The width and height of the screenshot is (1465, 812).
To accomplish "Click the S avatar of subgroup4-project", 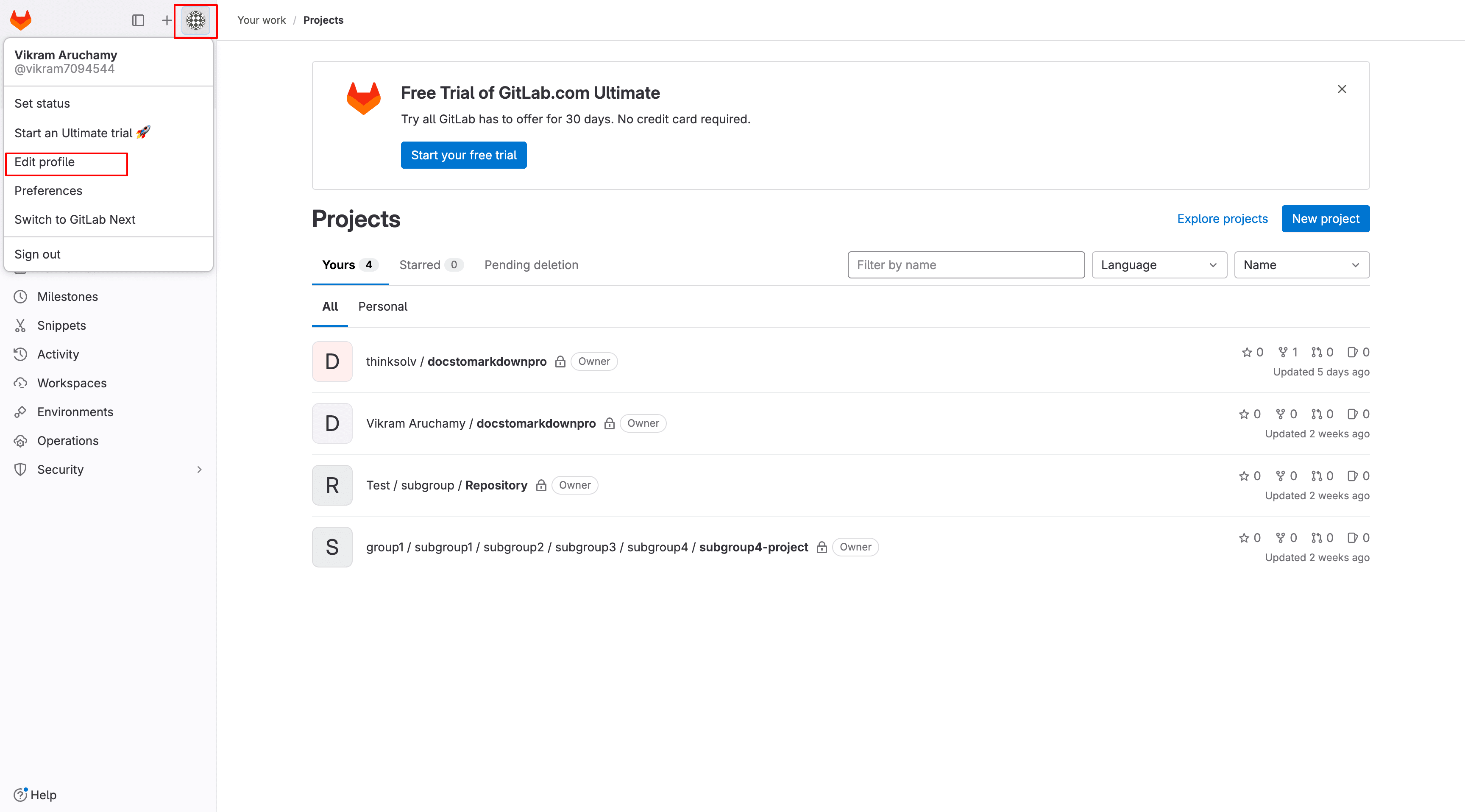I will click(332, 548).
